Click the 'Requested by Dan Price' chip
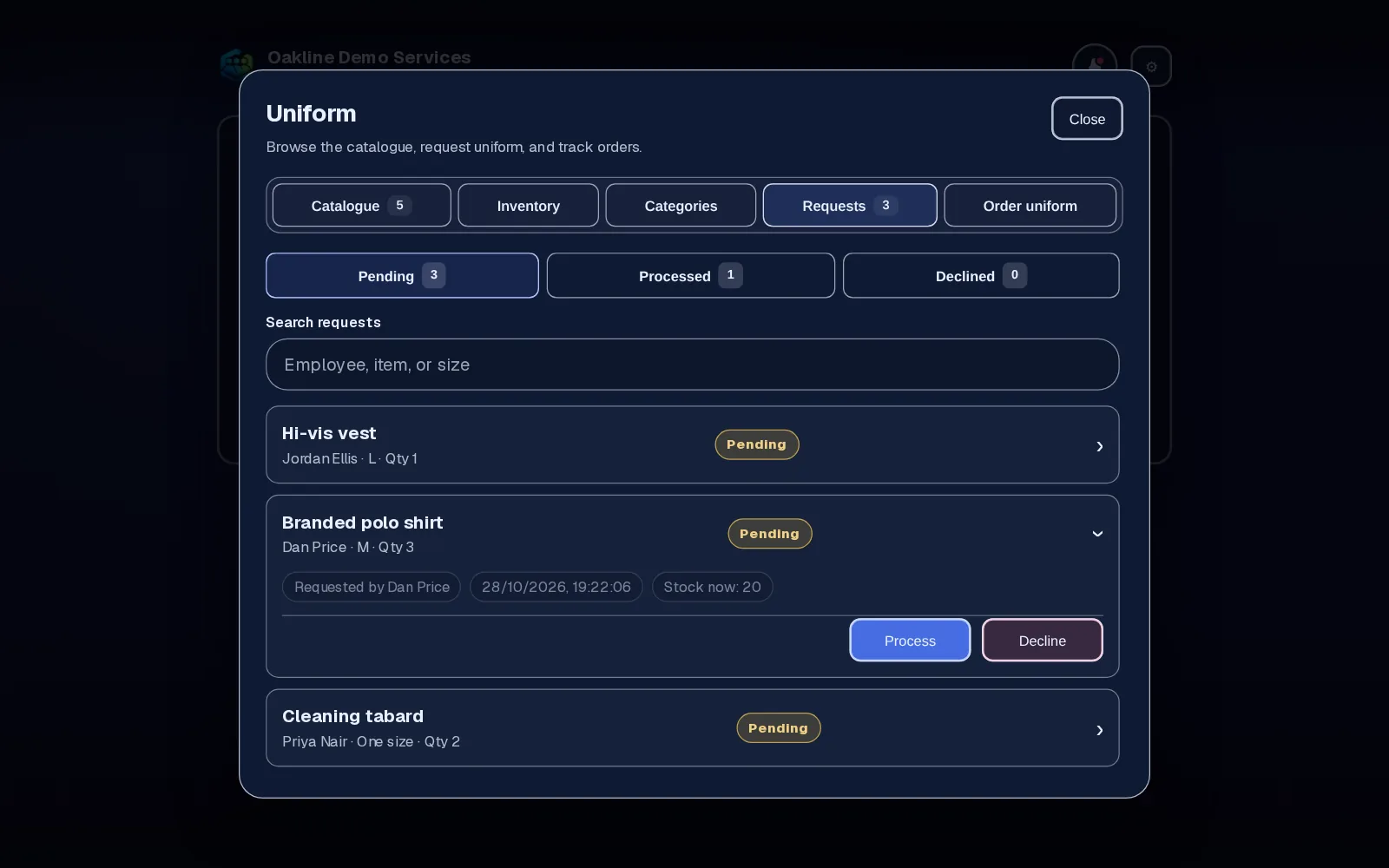1389x868 pixels. click(x=372, y=587)
